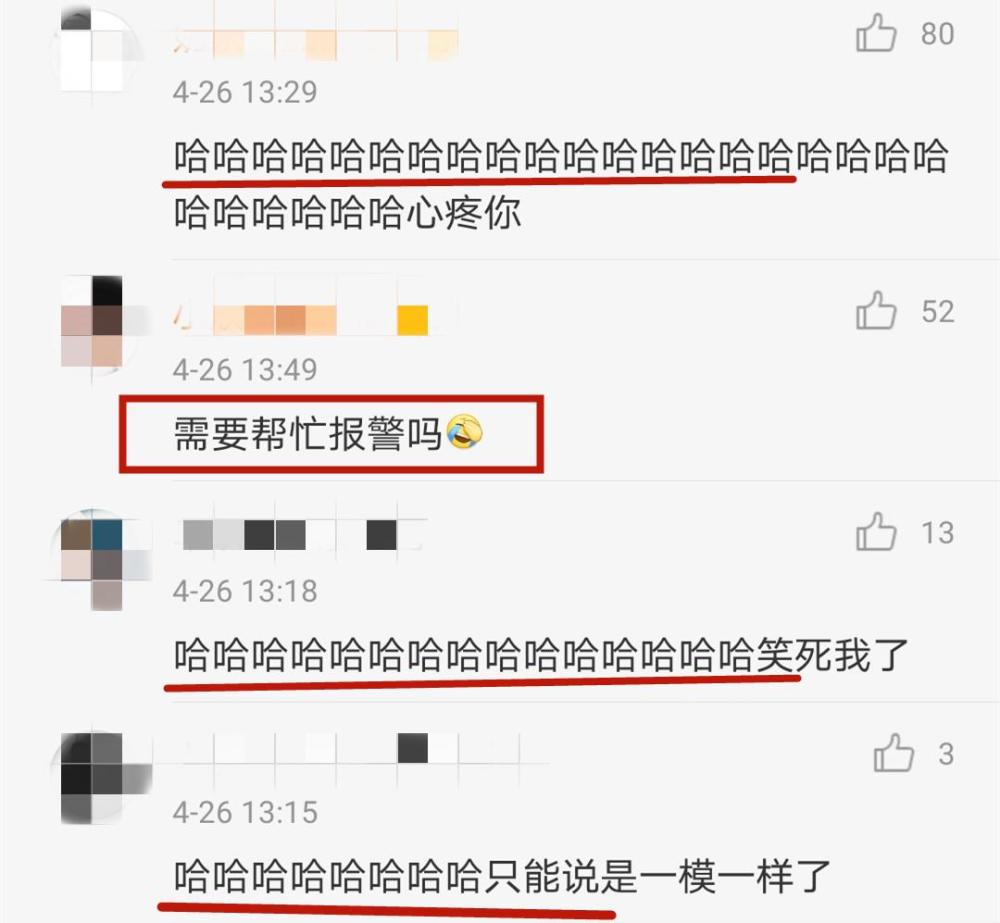Select the comment 只能说是一模一样了
This screenshot has width=1000, height=923.
[502, 876]
